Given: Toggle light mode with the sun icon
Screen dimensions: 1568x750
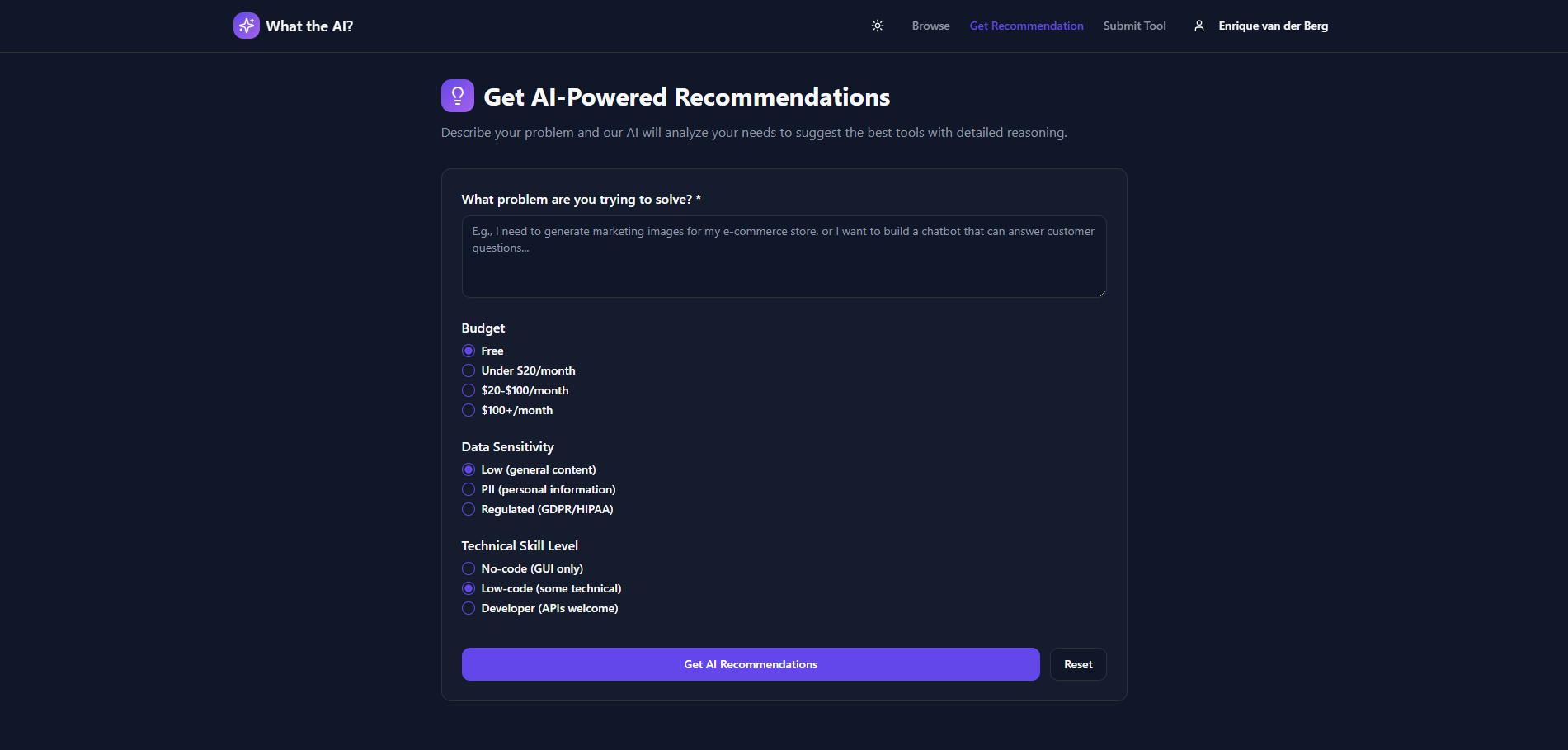Looking at the screenshot, I should coord(877,26).
